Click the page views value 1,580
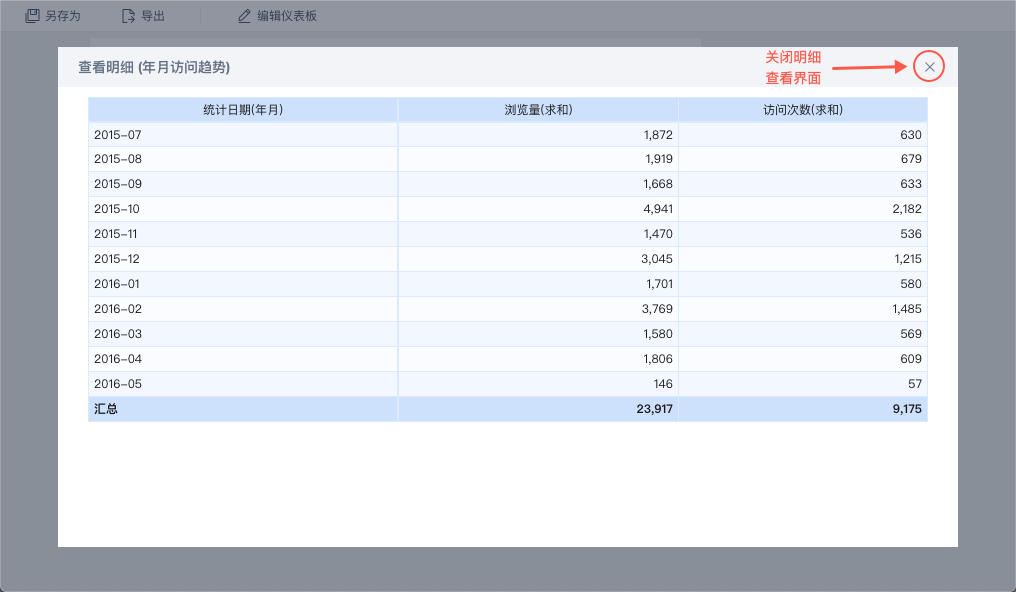 (x=658, y=334)
